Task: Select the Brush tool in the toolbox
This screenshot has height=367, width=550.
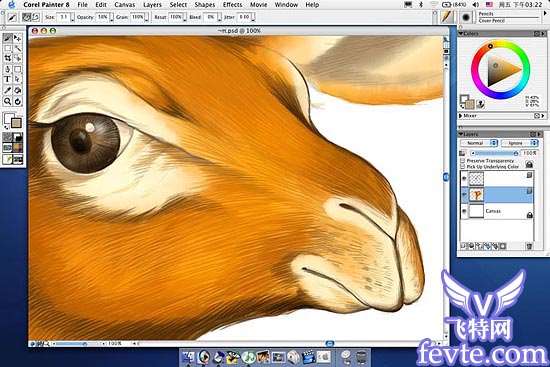Action: pos(7,38)
